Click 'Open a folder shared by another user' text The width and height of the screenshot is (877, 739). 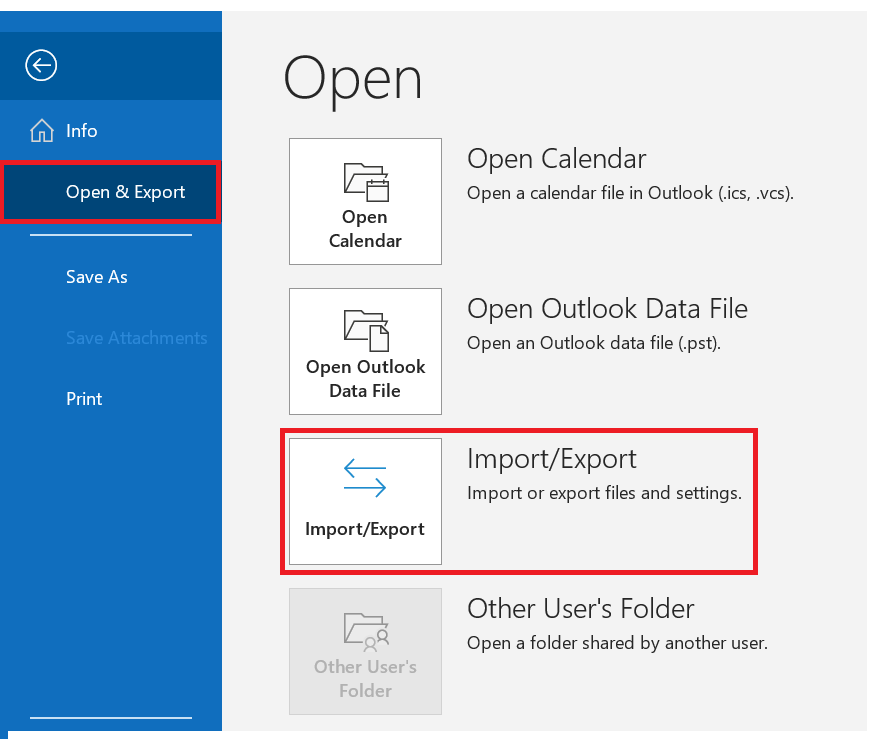(617, 643)
